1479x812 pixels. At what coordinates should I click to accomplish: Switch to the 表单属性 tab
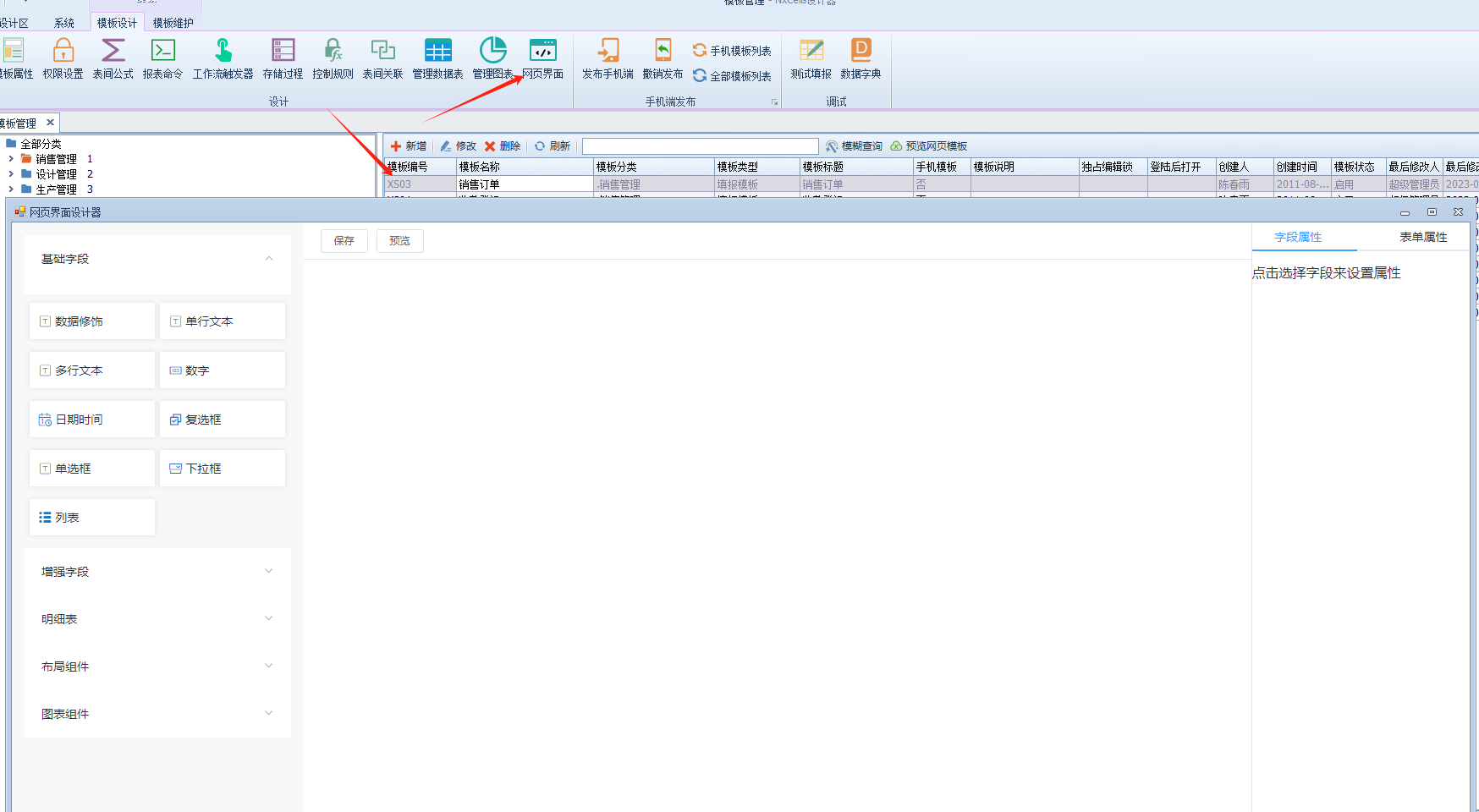pos(1422,238)
